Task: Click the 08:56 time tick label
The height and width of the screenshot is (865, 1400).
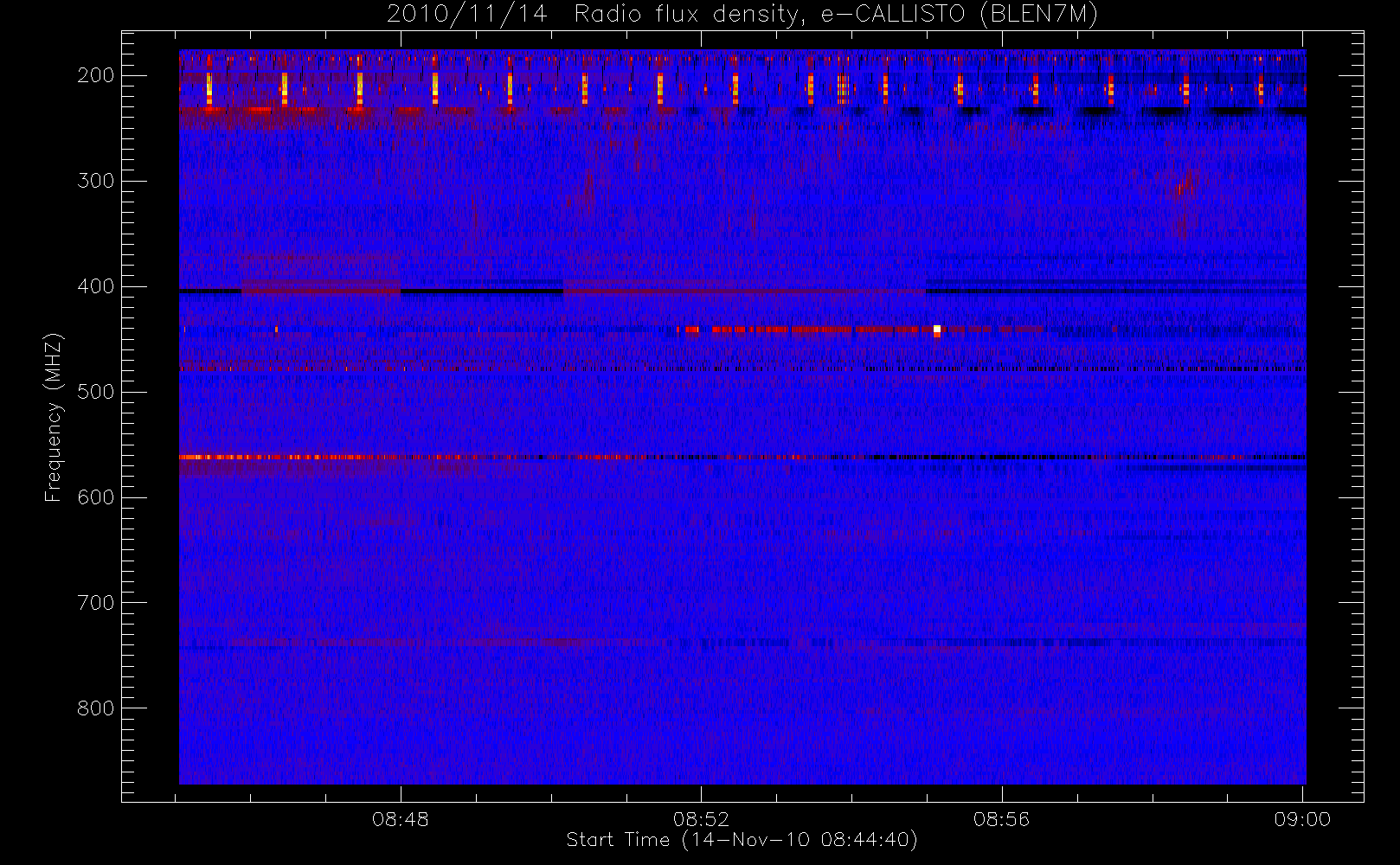Action: pyautogui.click(x=1002, y=819)
